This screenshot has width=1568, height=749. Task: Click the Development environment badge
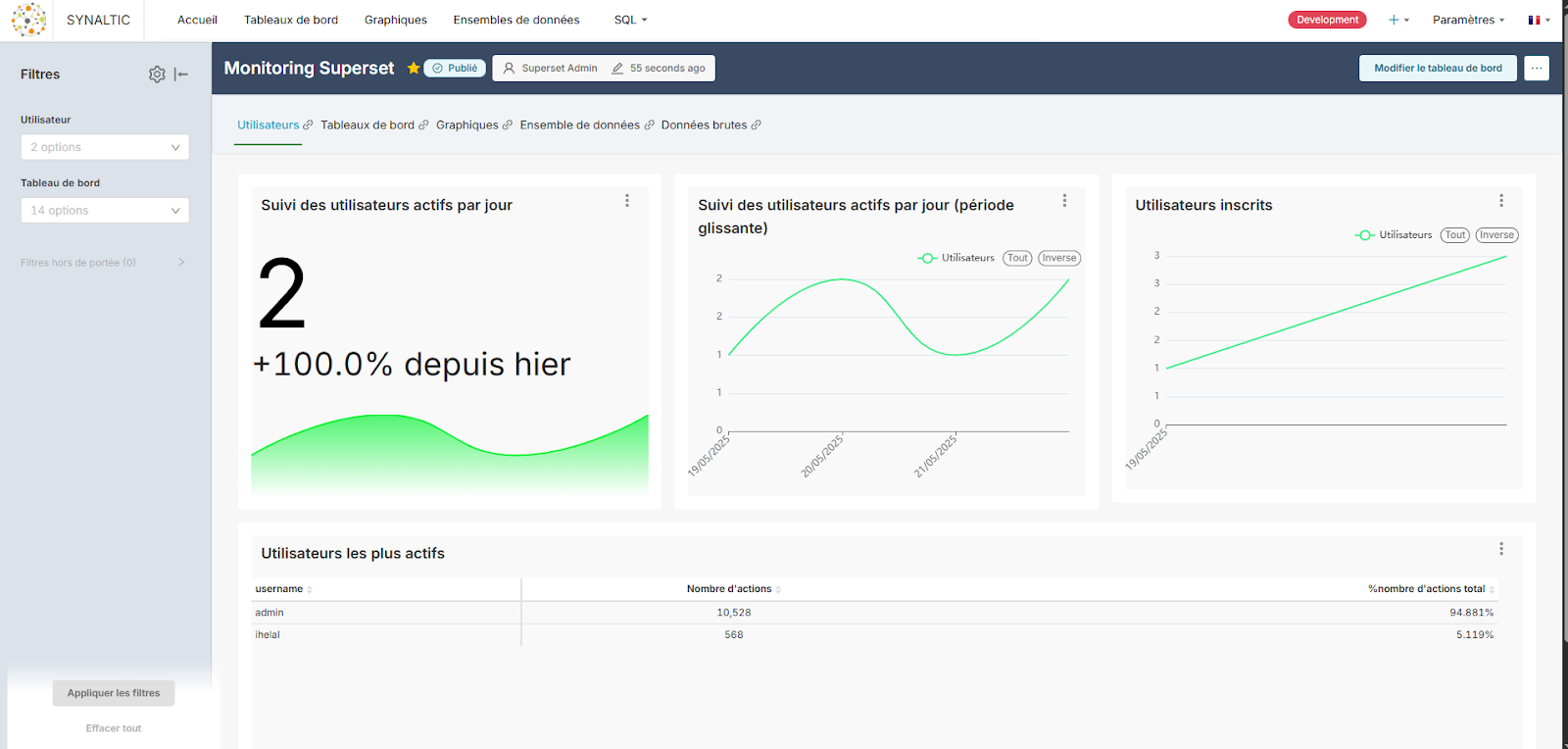1327,20
